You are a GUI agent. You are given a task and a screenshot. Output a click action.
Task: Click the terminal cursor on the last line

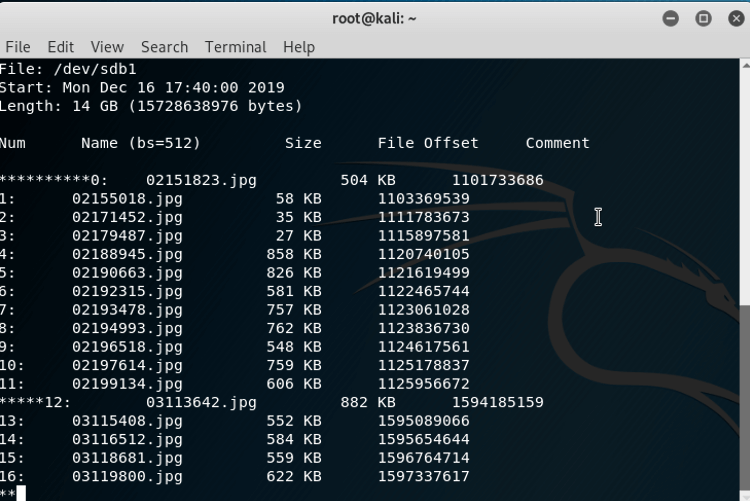(x=20, y=493)
